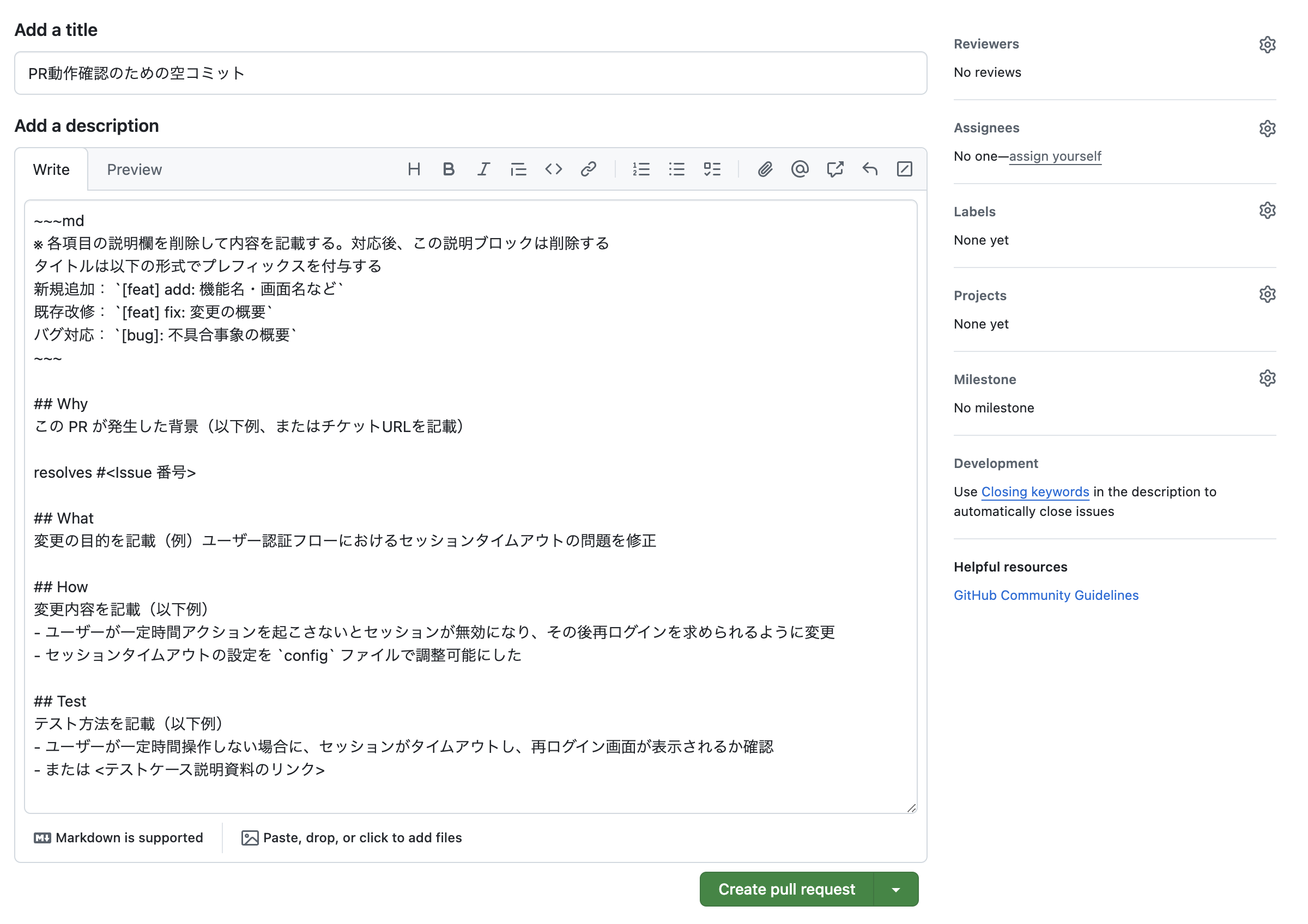Add a numbered list
Viewport: 1308px width, 924px height.
pos(641,168)
